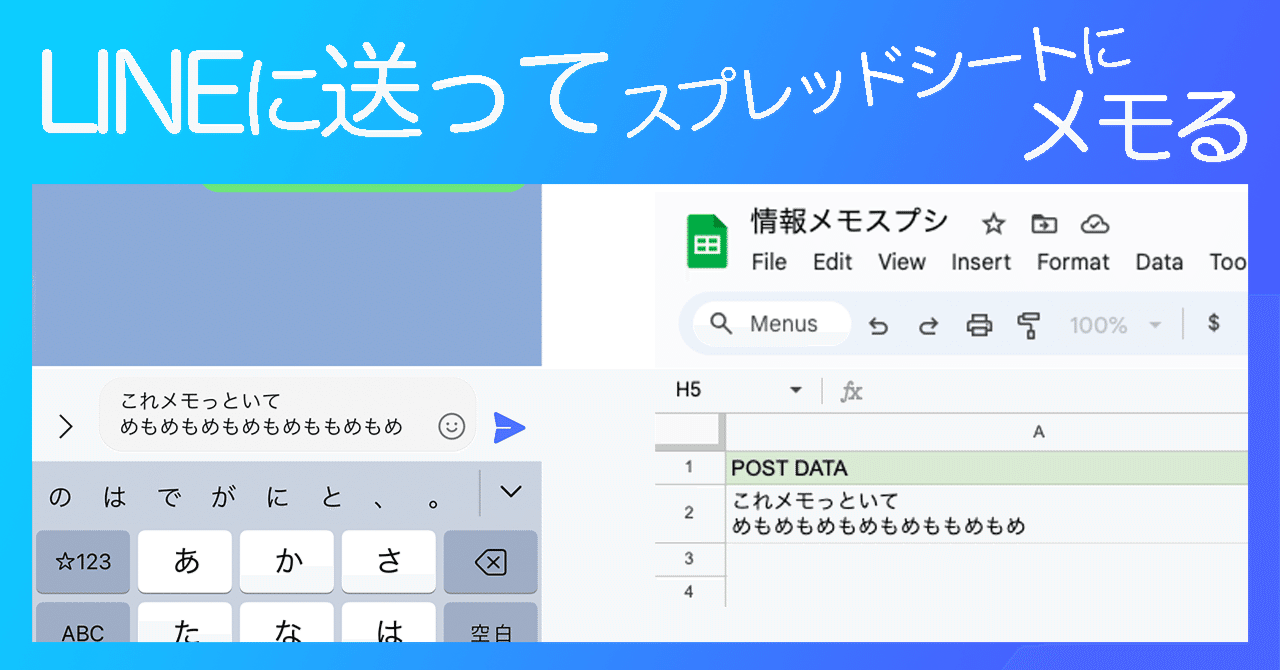Tap the 空白 space key
Viewport: 1280px width, 670px height.
tap(490, 624)
